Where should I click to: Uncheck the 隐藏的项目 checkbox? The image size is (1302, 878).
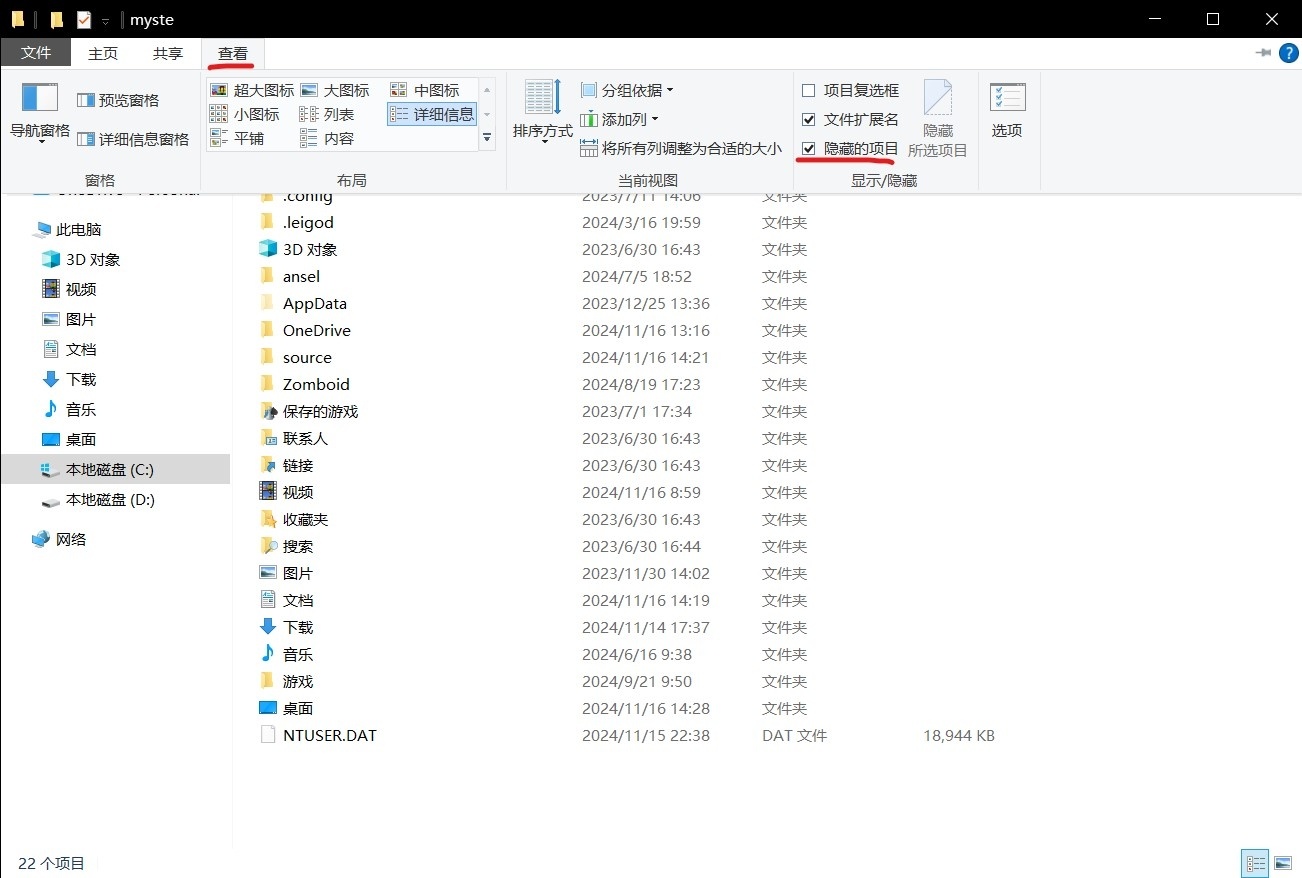pyautogui.click(x=809, y=148)
